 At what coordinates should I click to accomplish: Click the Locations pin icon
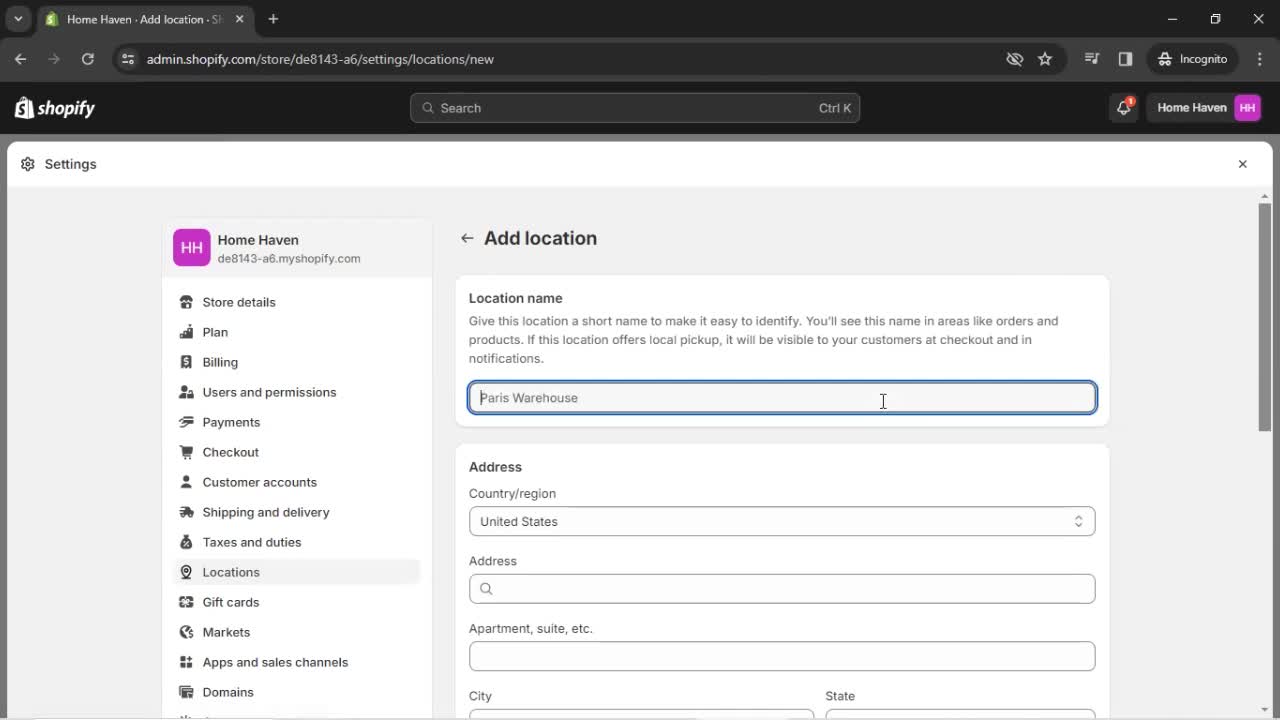tap(186, 572)
